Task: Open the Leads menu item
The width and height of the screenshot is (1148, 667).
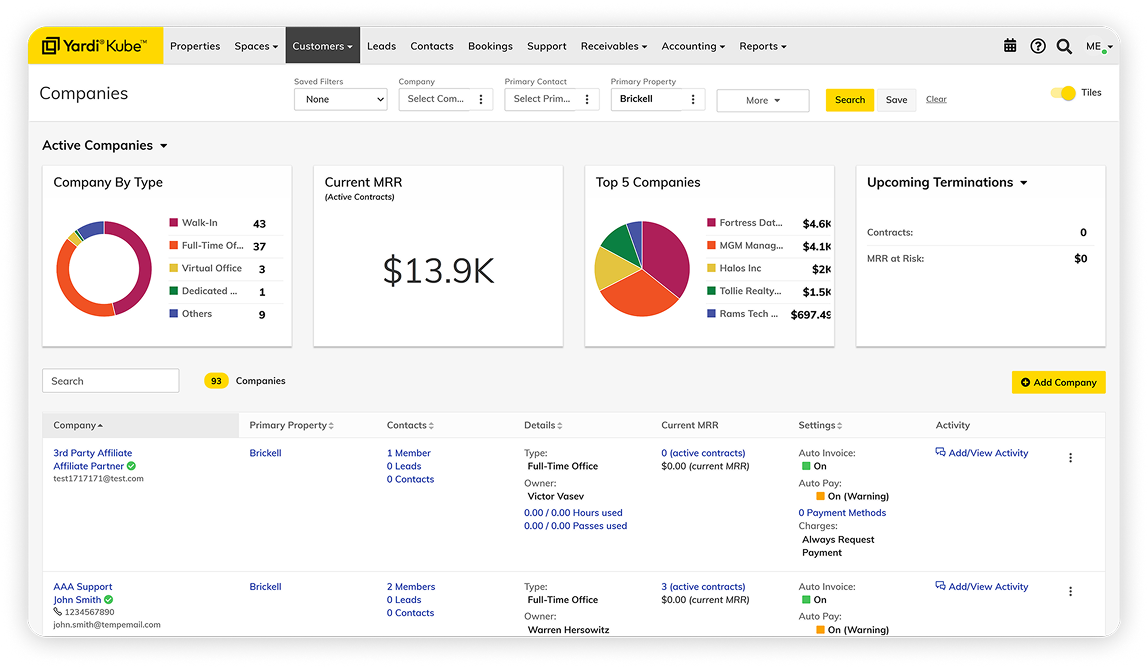Action: (381, 46)
